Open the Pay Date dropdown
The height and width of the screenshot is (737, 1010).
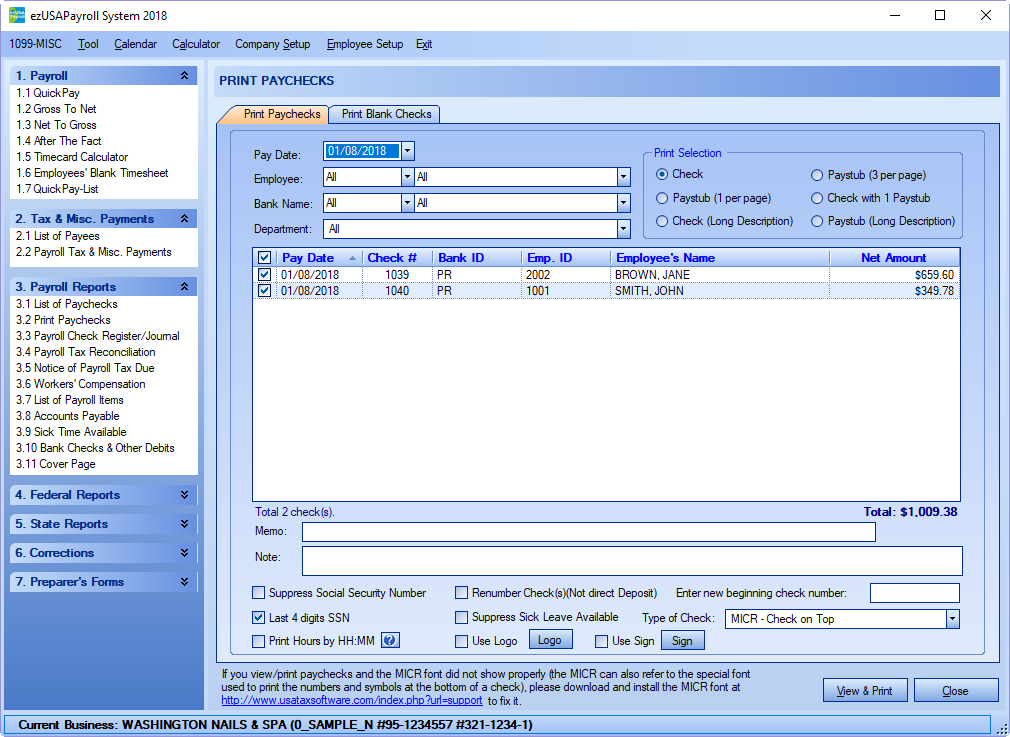(407, 152)
